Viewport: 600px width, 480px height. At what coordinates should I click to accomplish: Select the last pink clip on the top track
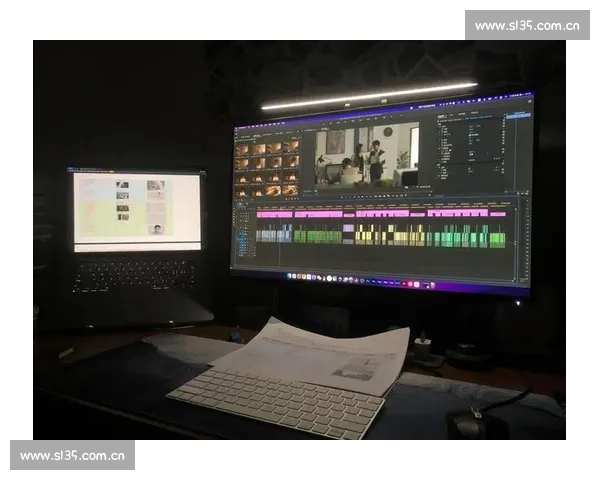pyautogui.click(x=497, y=213)
